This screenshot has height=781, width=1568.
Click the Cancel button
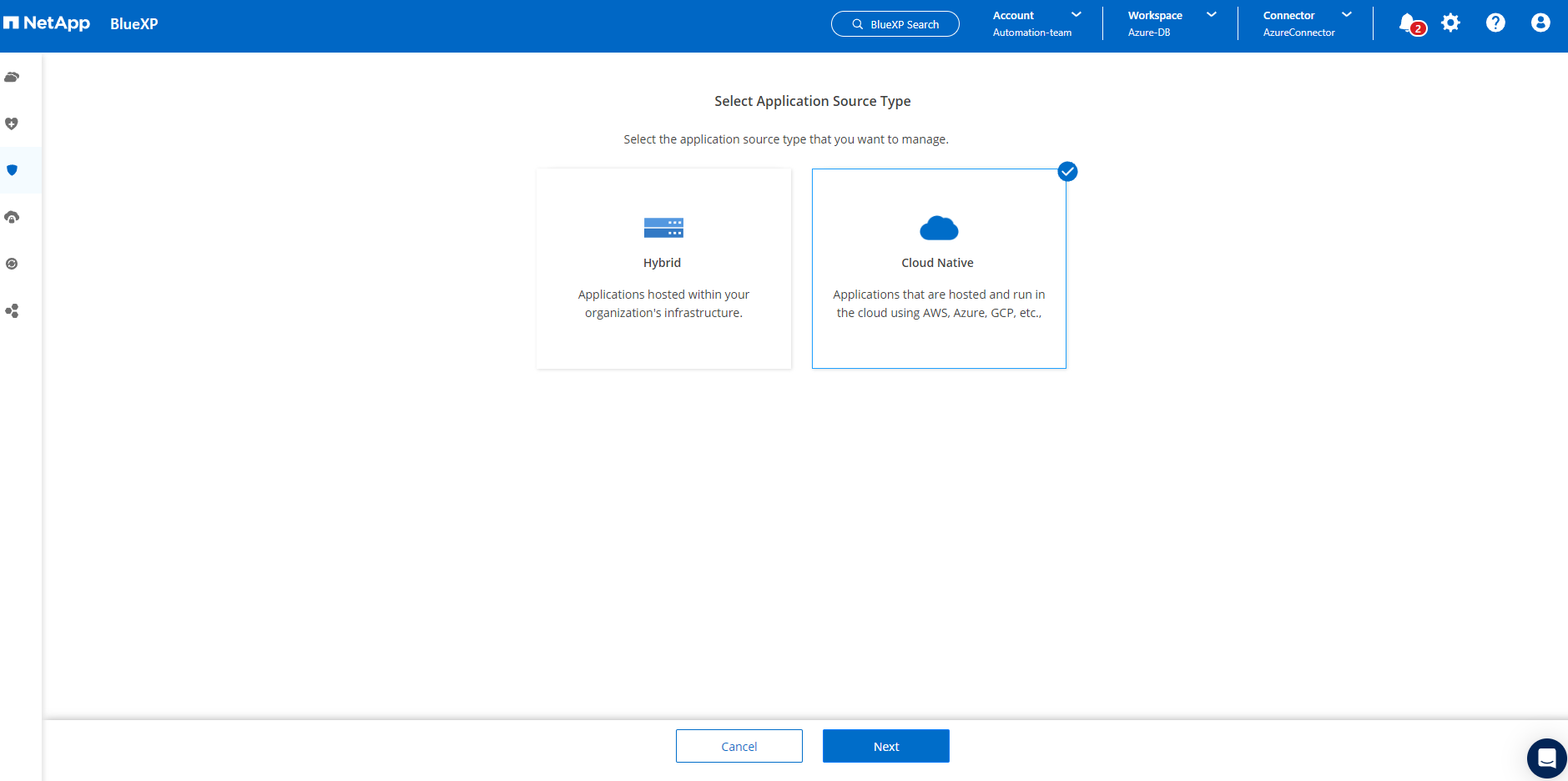pyautogui.click(x=739, y=746)
